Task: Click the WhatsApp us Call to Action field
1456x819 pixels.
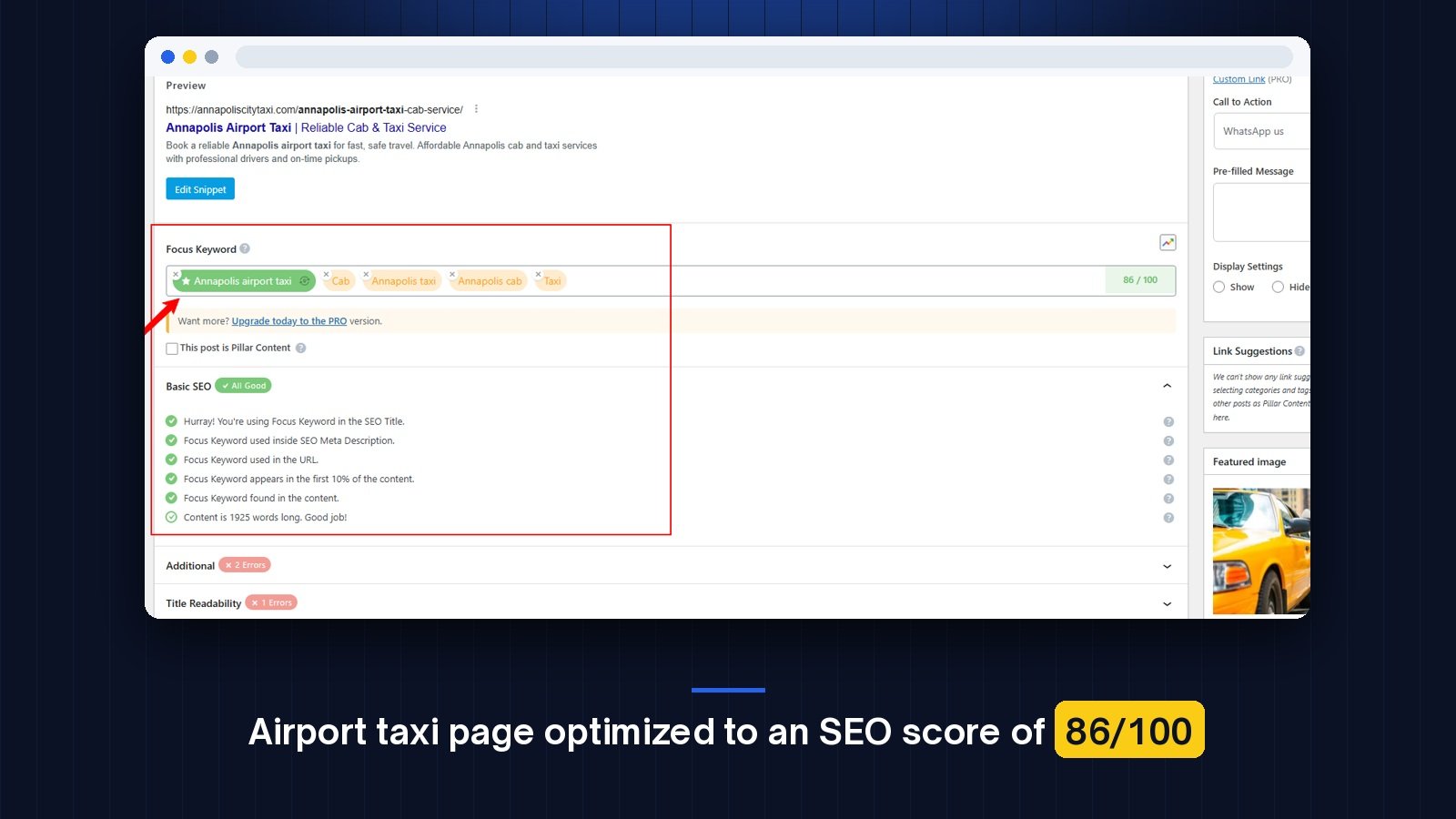Action: (x=1262, y=131)
